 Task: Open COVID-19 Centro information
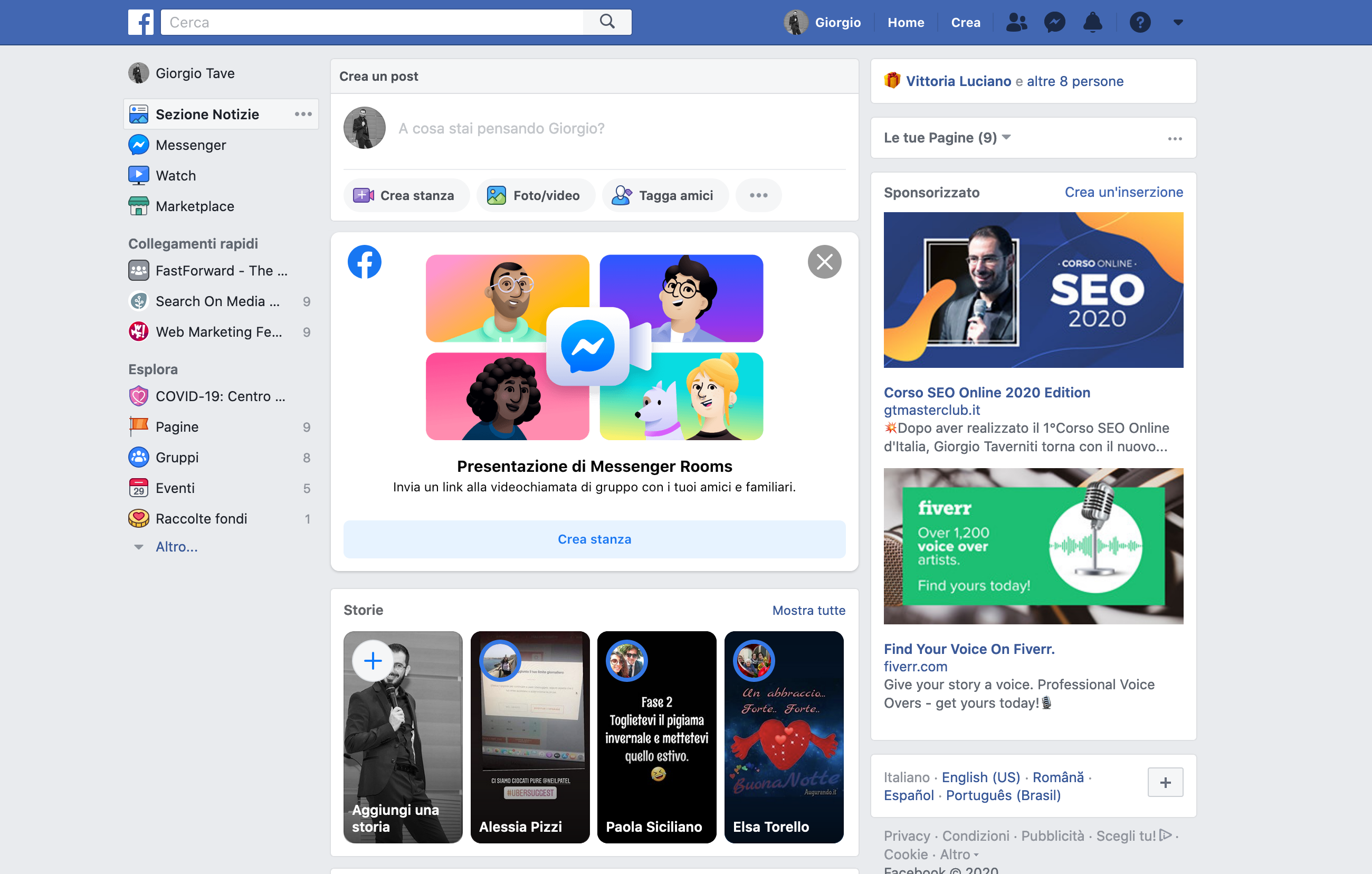(x=207, y=396)
